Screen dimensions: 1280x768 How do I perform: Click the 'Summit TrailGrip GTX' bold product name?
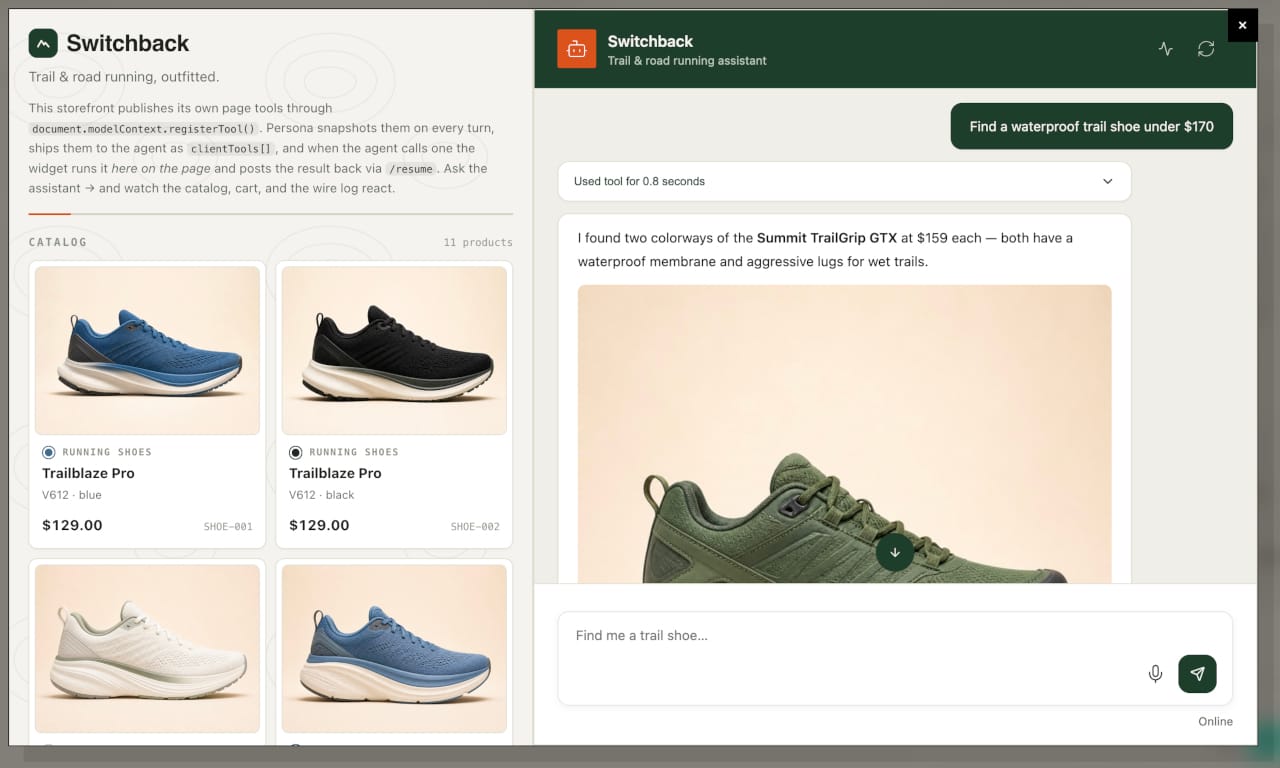[x=827, y=238]
